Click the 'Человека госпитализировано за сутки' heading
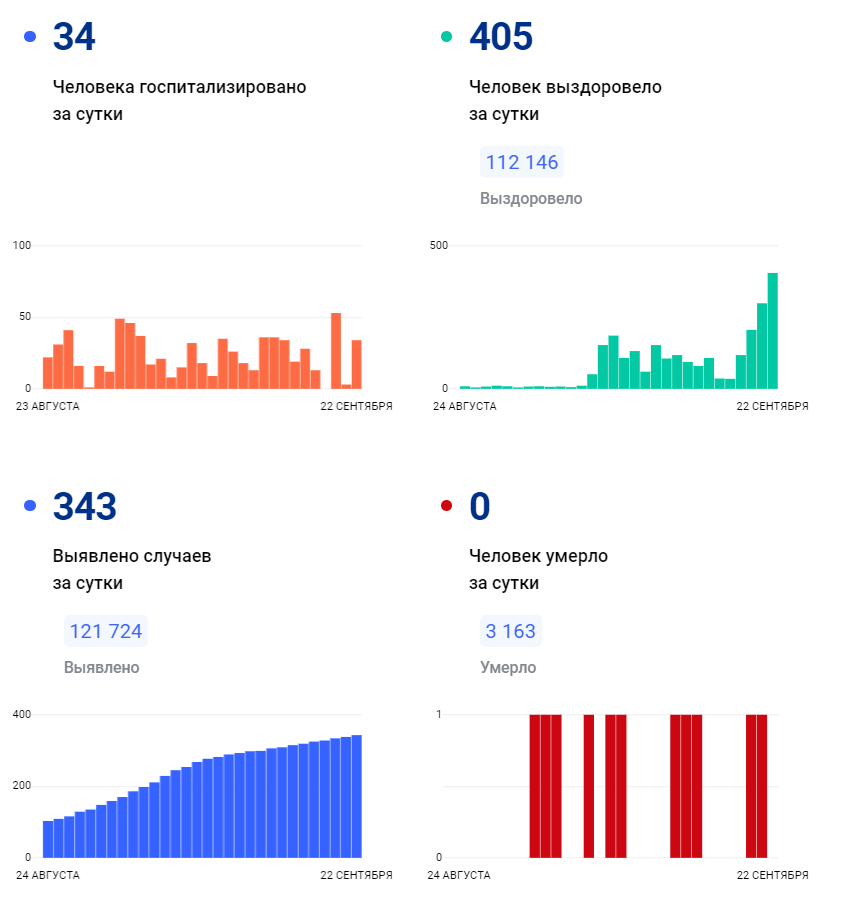The height and width of the screenshot is (909, 843). [179, 100]
